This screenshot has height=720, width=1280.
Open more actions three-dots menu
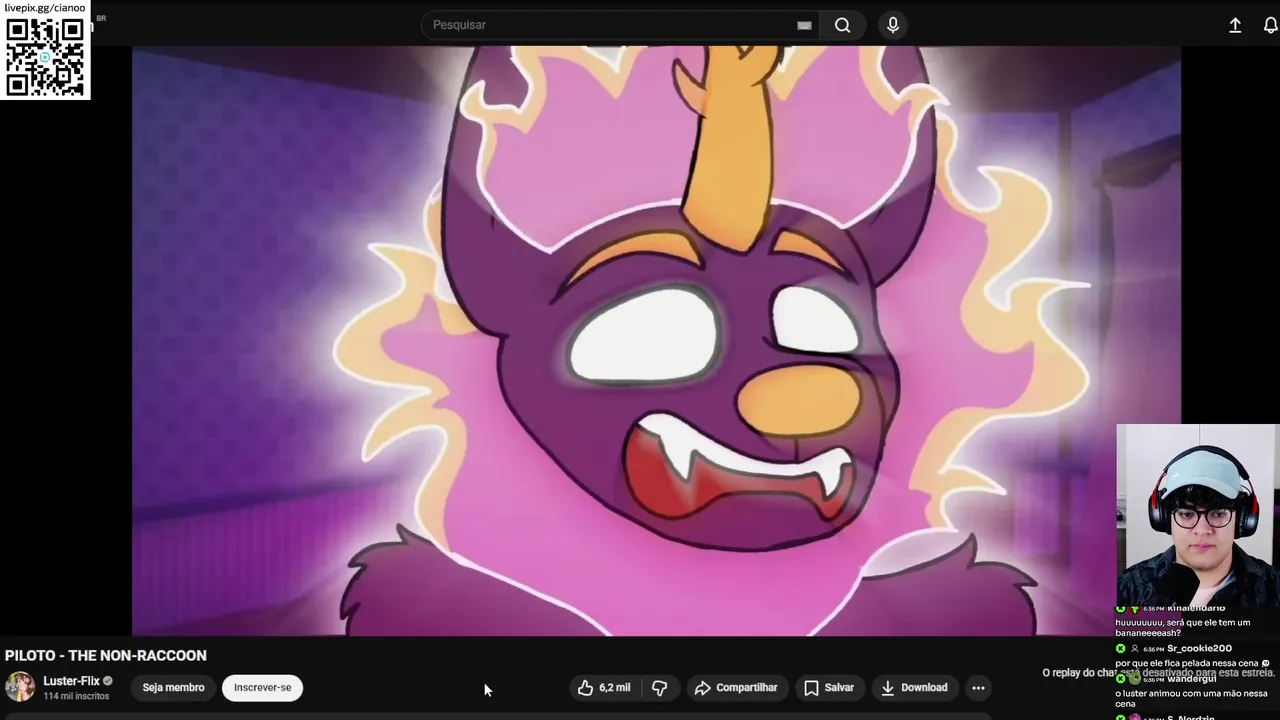978,688
